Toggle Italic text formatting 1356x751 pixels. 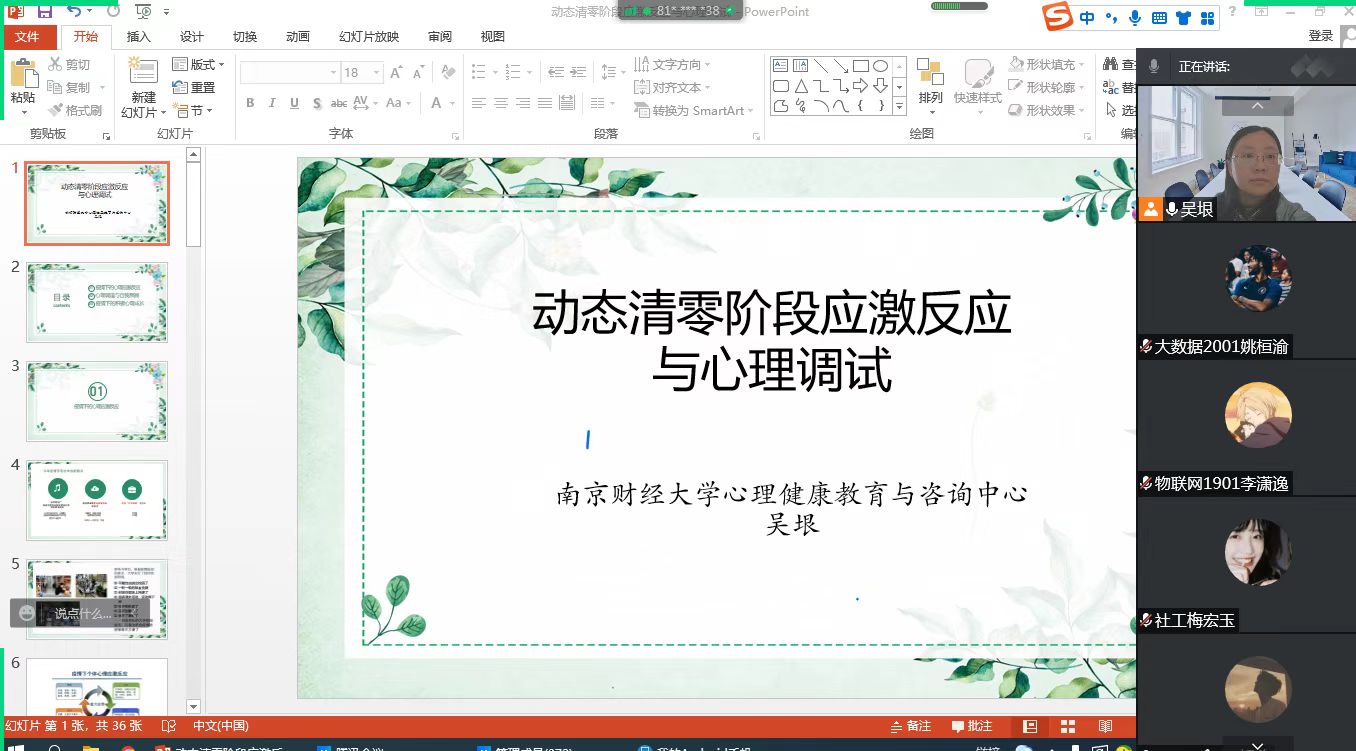(x=272, y=103)
